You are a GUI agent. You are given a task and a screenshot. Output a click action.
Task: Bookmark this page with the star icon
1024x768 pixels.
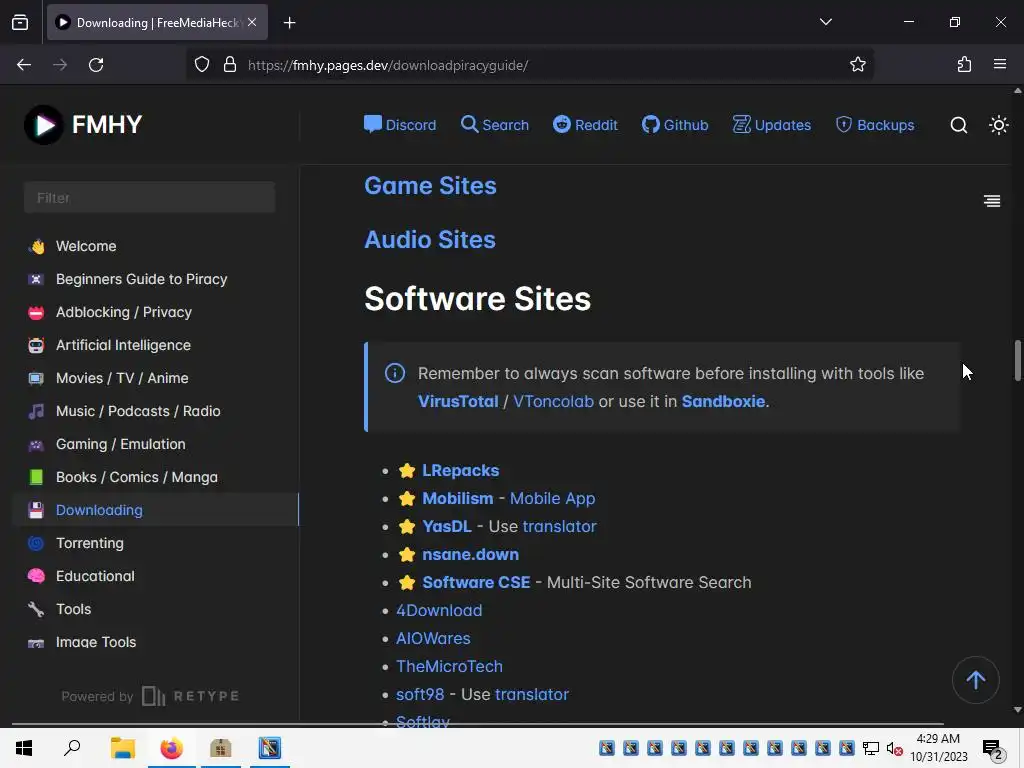[857, 65]
